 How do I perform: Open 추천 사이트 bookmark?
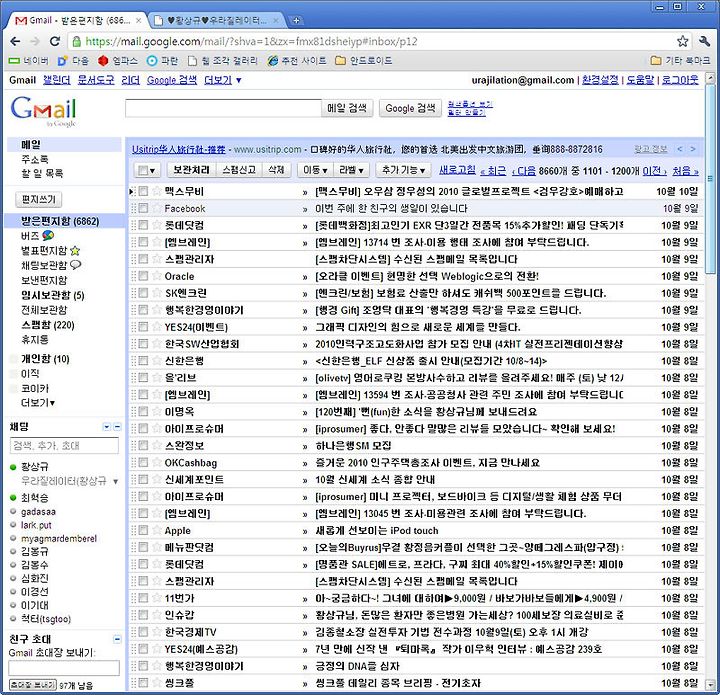[297, 61]
